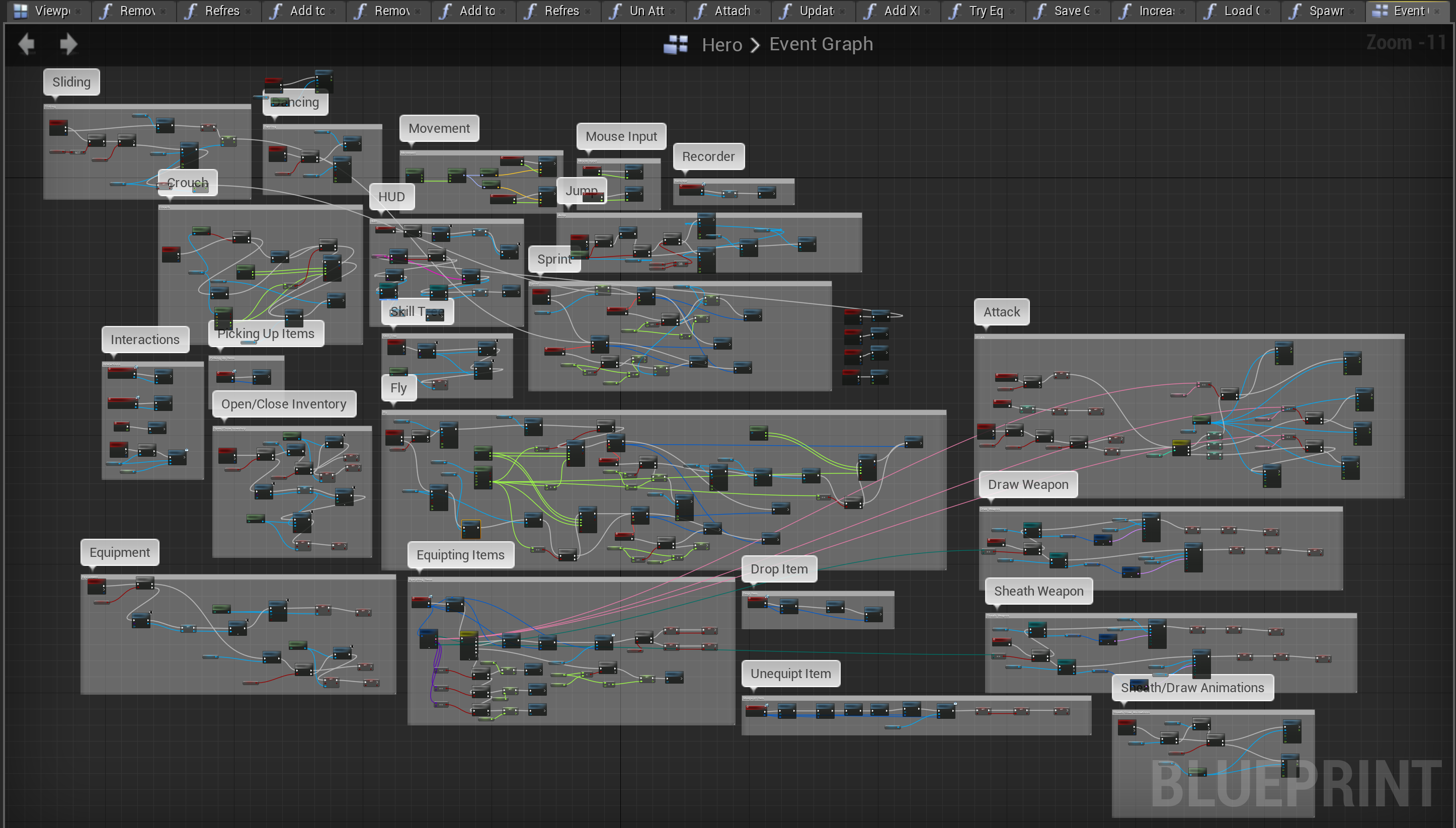The image size is (1456, 828).
Task: Click the graph icon on Event tab
Action: (x=1380, y=11)
